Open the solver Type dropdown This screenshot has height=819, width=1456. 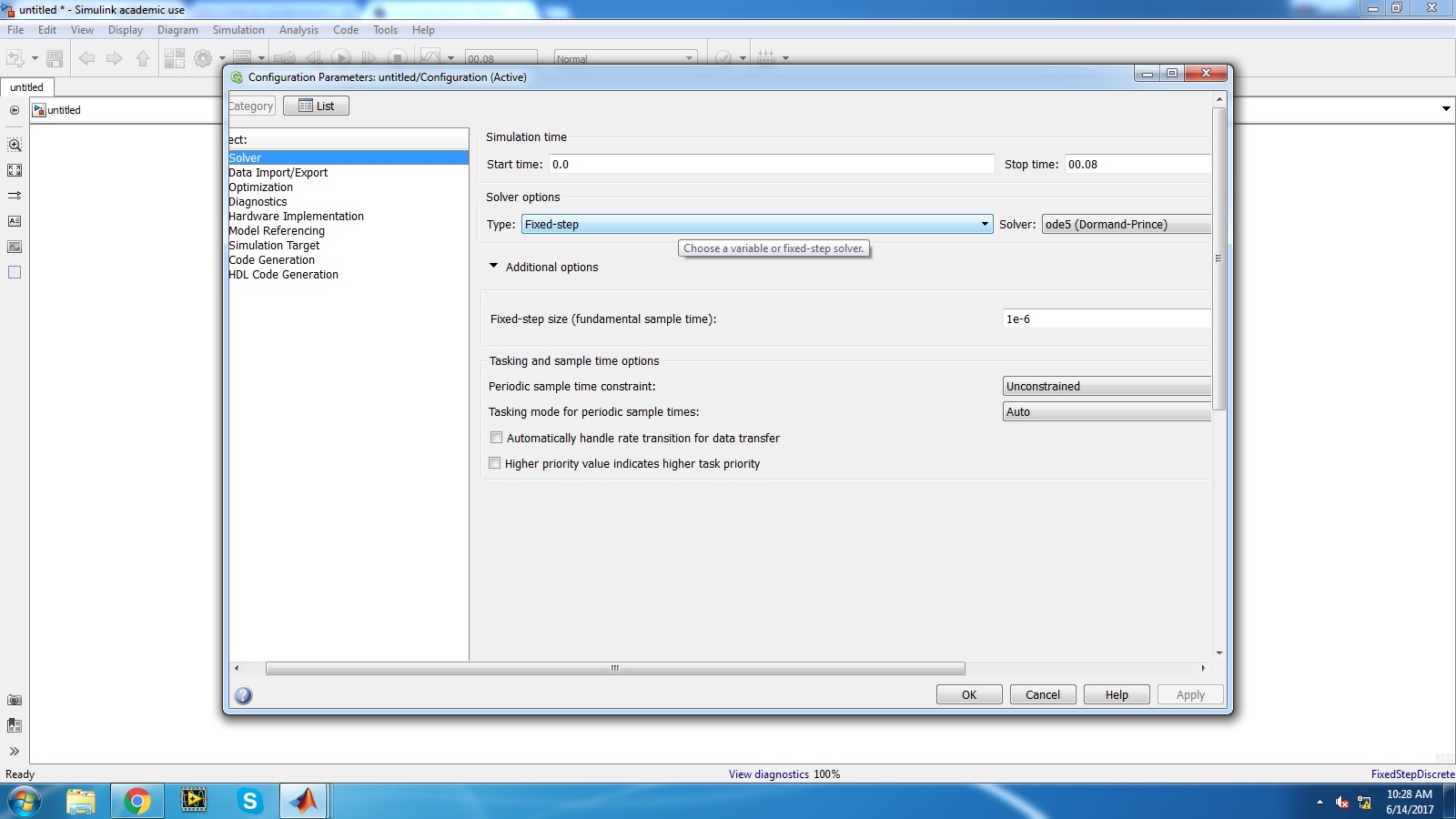pyautogui.click(x=757, y=225)
